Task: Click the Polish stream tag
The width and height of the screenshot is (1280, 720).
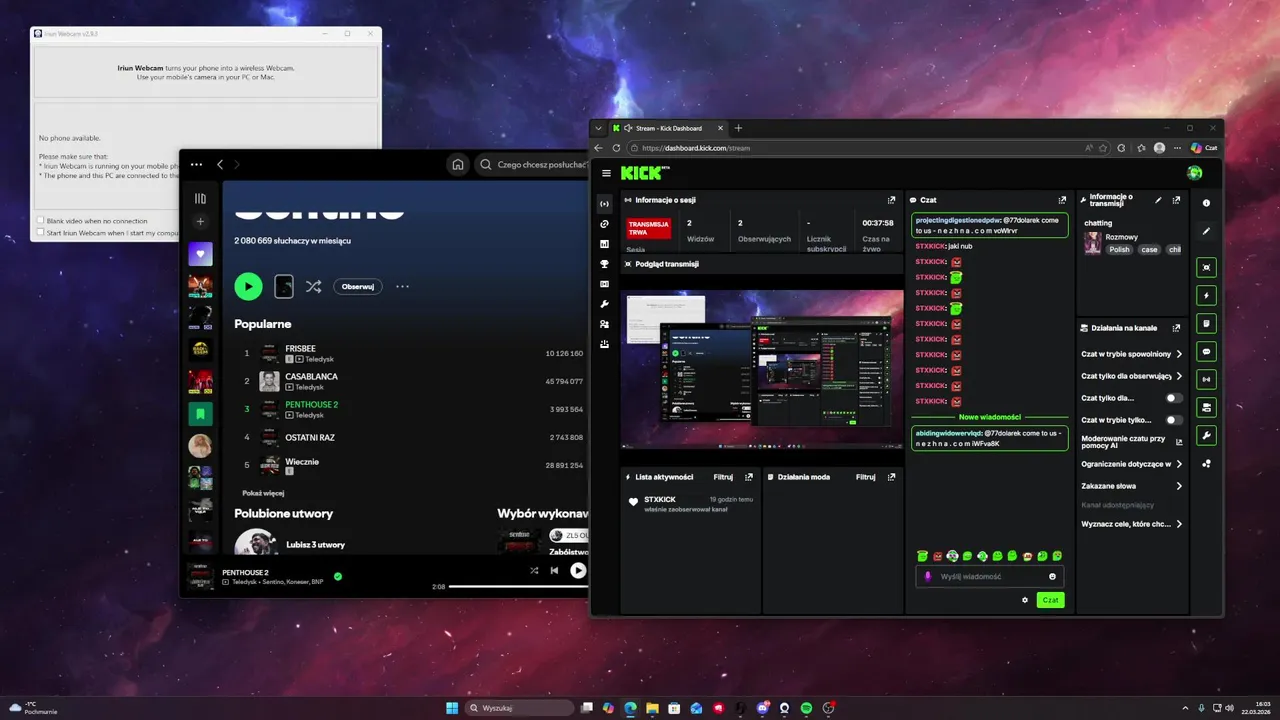Action: point(1119,250)
